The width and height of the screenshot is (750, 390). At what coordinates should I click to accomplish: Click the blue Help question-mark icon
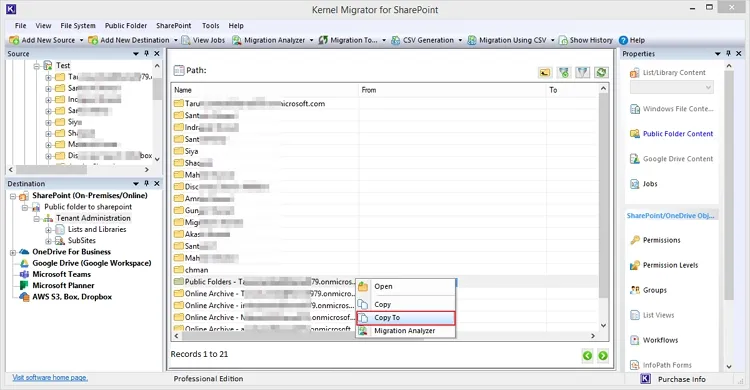[623, 40]
